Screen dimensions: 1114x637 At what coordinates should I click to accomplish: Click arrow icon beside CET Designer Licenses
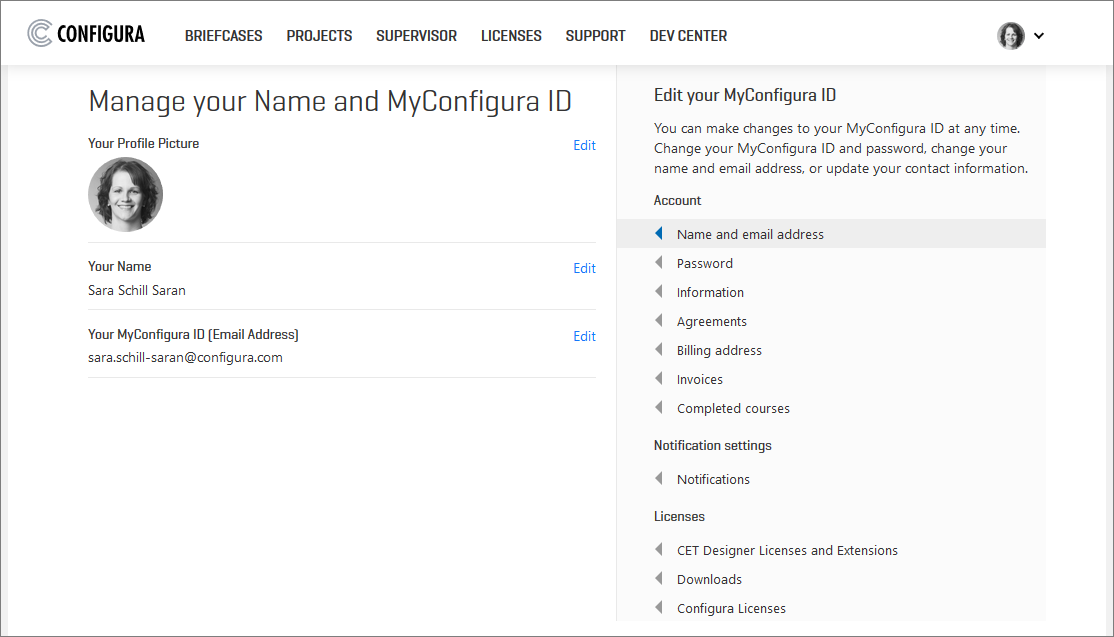[659, 549]
